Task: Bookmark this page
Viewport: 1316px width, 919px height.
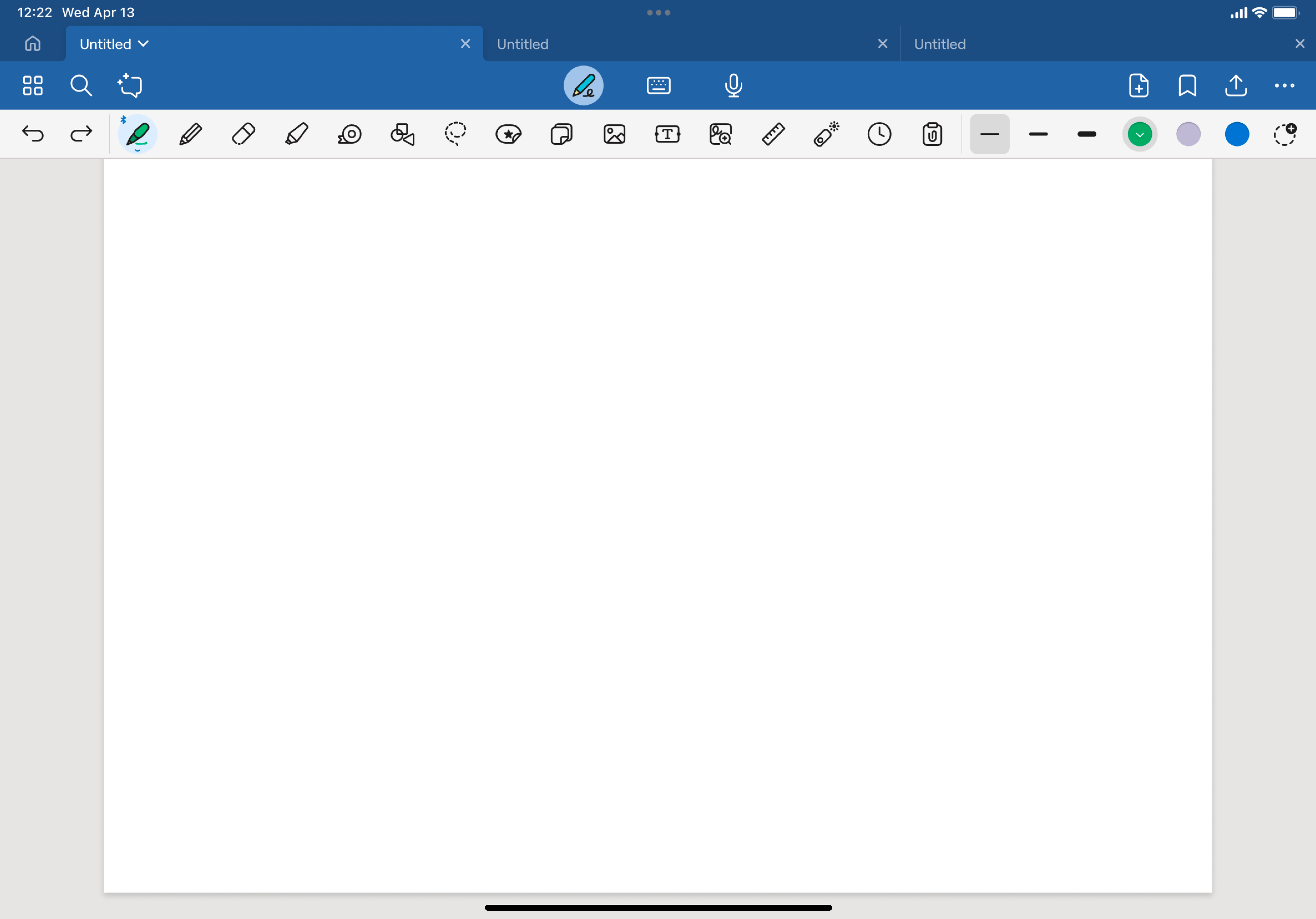Action: pyautogui.click(x=1187, y=86)
